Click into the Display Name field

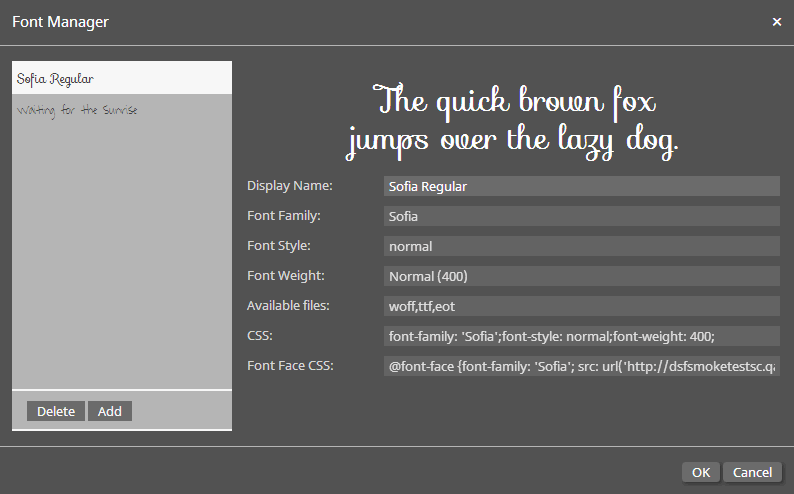coord(580,186)
